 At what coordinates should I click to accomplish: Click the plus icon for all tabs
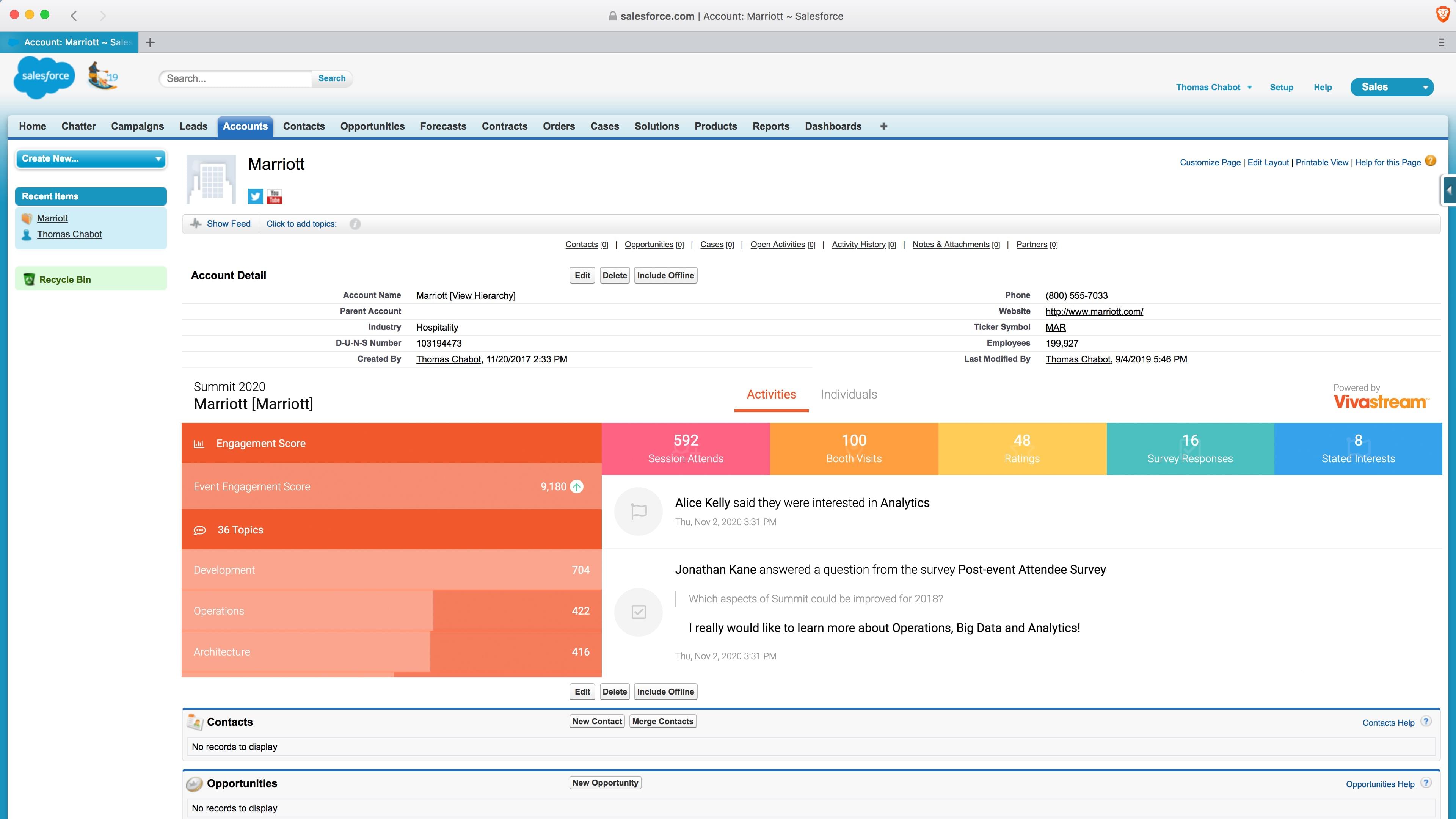883,126
